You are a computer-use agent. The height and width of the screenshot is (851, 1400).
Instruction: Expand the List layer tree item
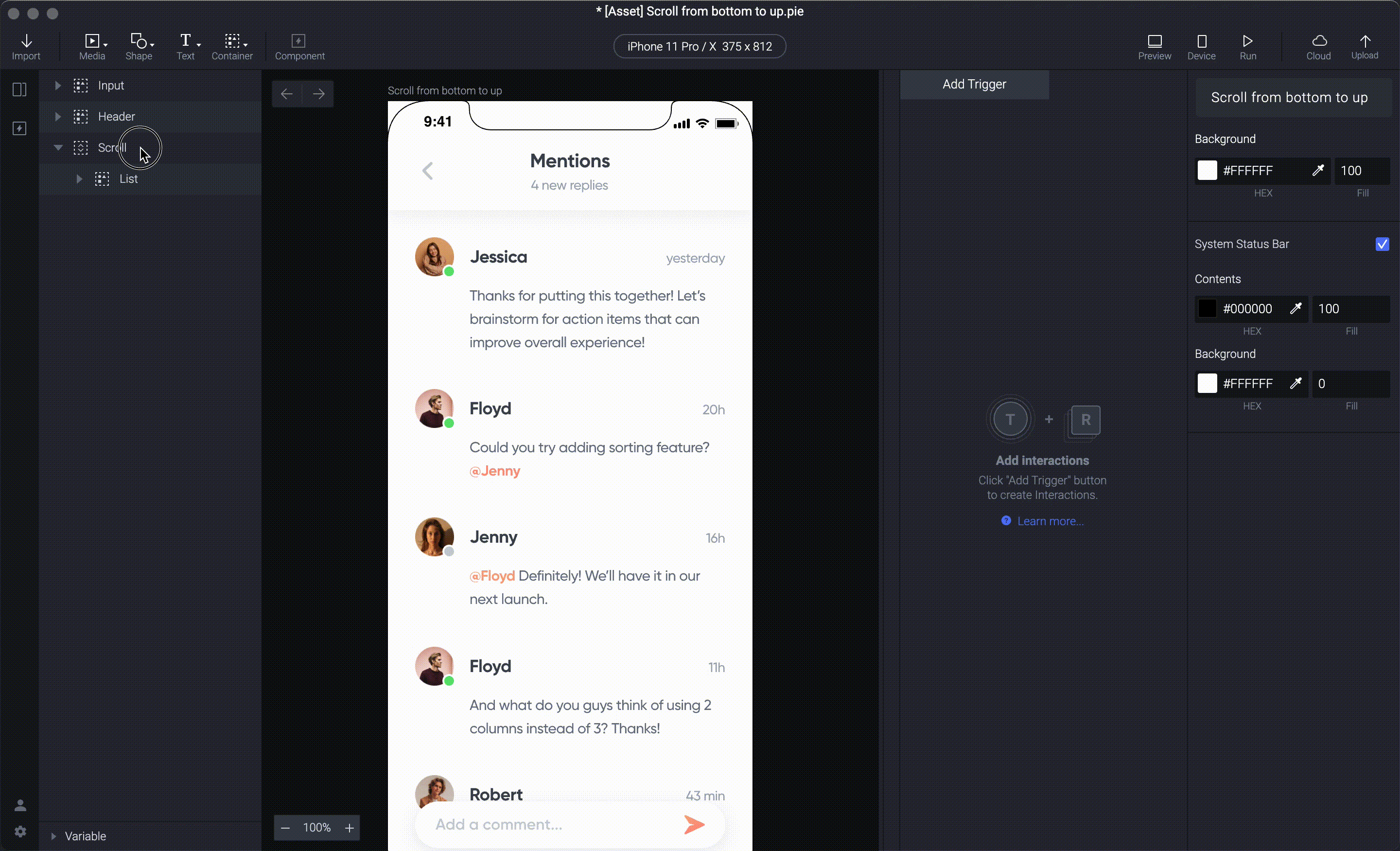pyautogui.click(x=79, y=178)
